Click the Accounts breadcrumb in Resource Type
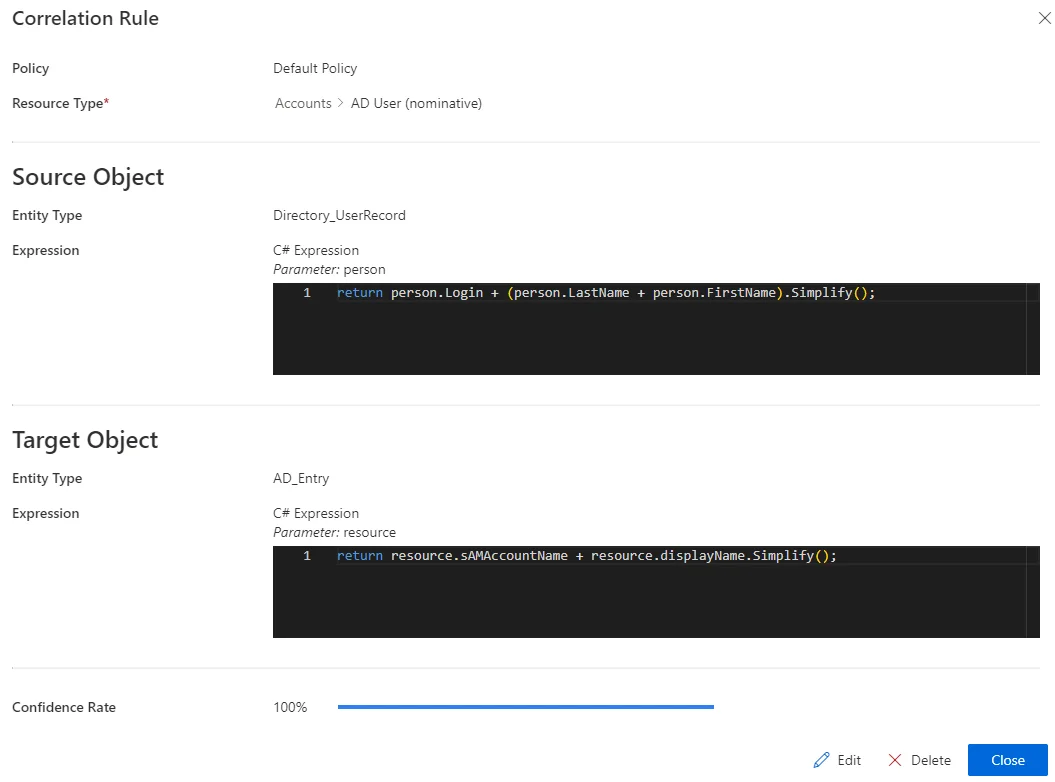The image size is (1055, 782). (303, 103)
